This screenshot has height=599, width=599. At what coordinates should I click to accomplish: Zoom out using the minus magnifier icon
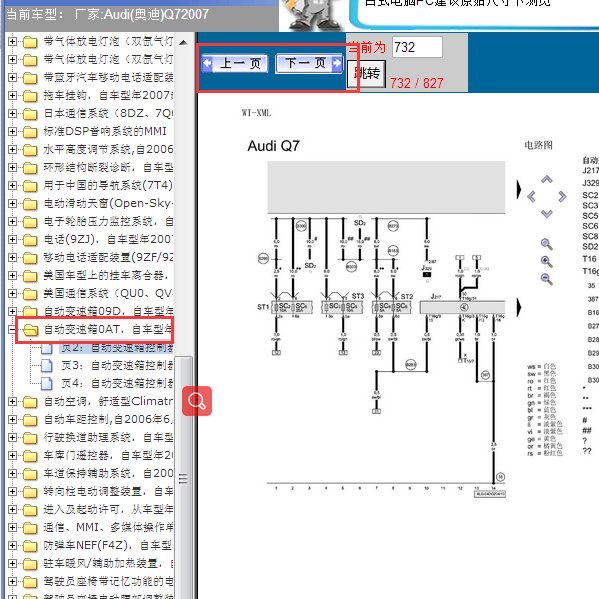[x=547, y=279]
